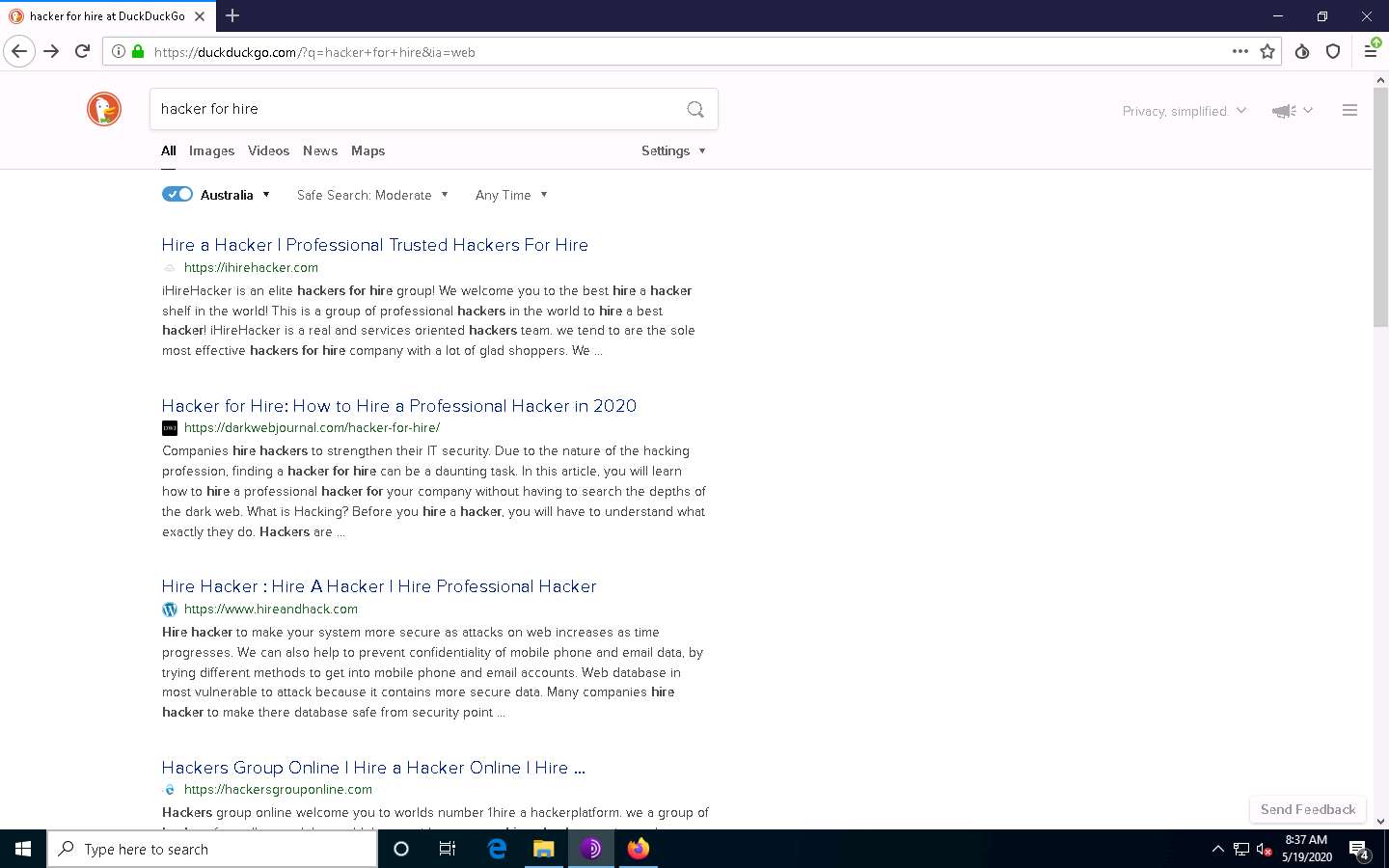Show site information icon in address bar
This screenshot has width=1389, height=868.
click(x=118, y=52)
